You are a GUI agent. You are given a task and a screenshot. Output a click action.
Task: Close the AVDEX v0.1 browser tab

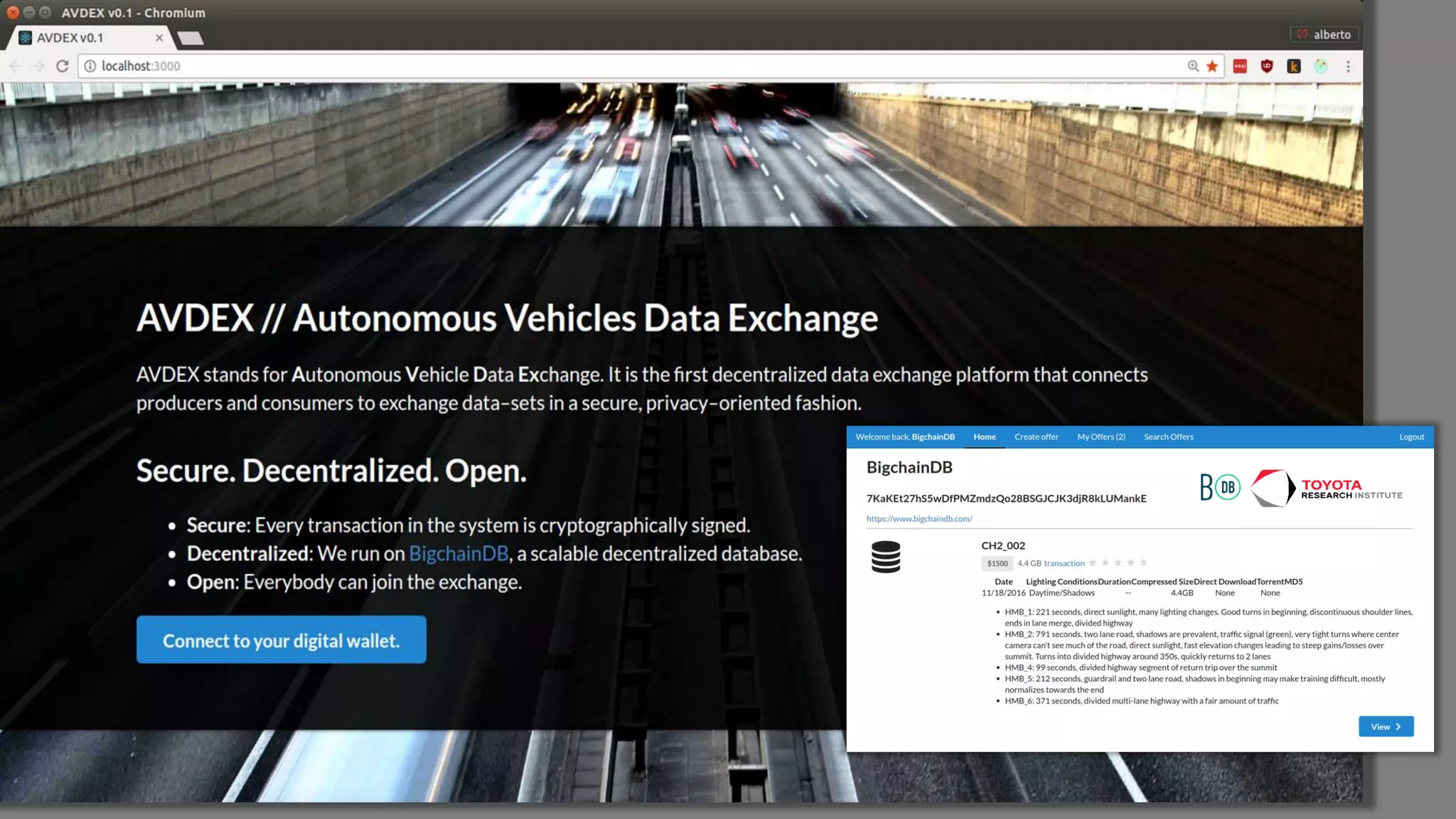click(x=159, y=38)
